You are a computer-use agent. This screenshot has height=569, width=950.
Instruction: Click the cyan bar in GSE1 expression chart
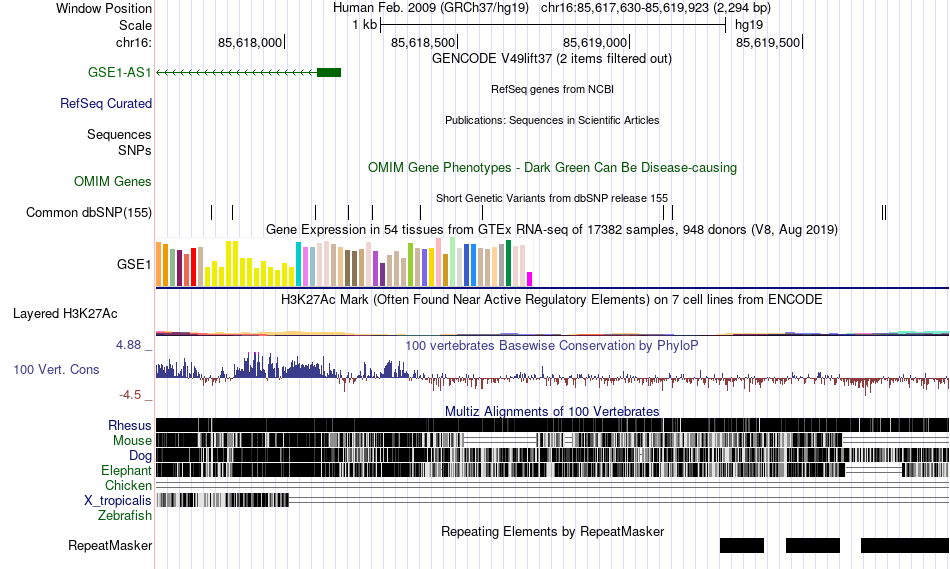pyautogui.click(x=298, y=264)
